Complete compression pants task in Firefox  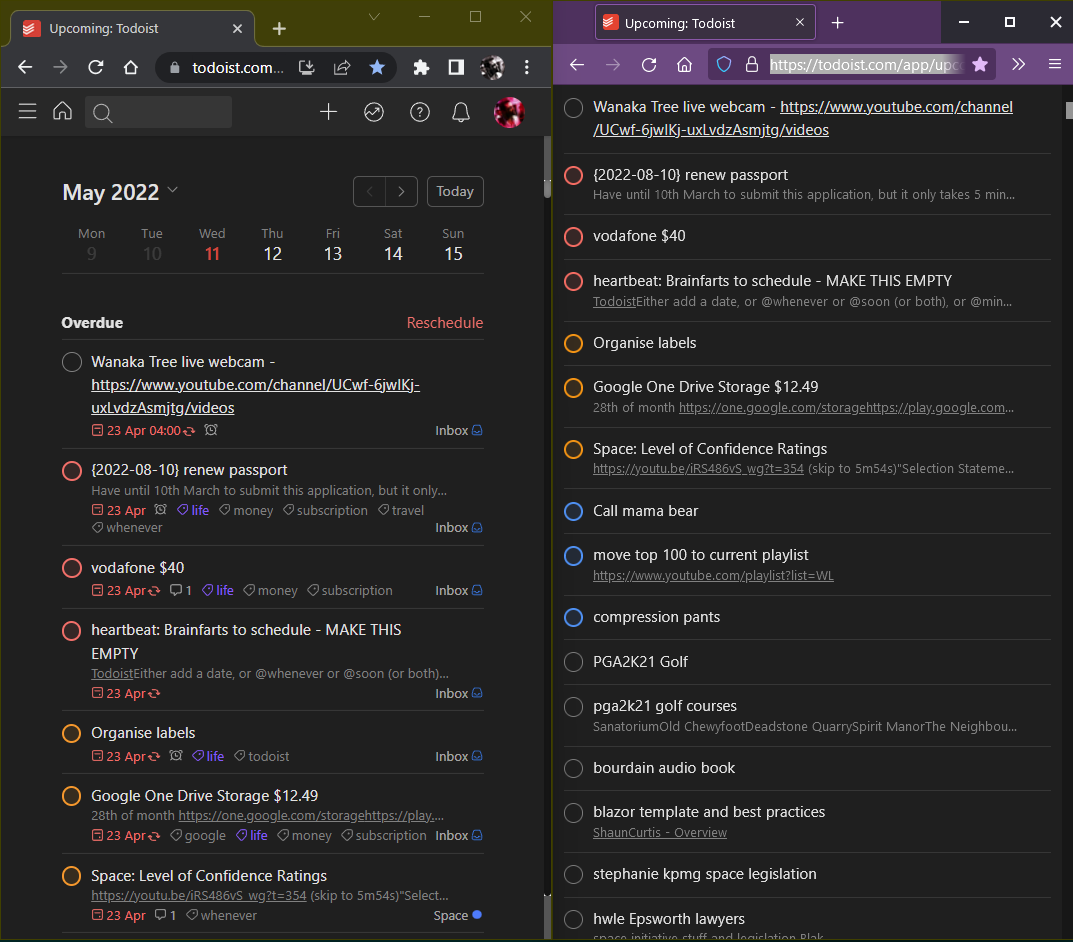point(573,617)
